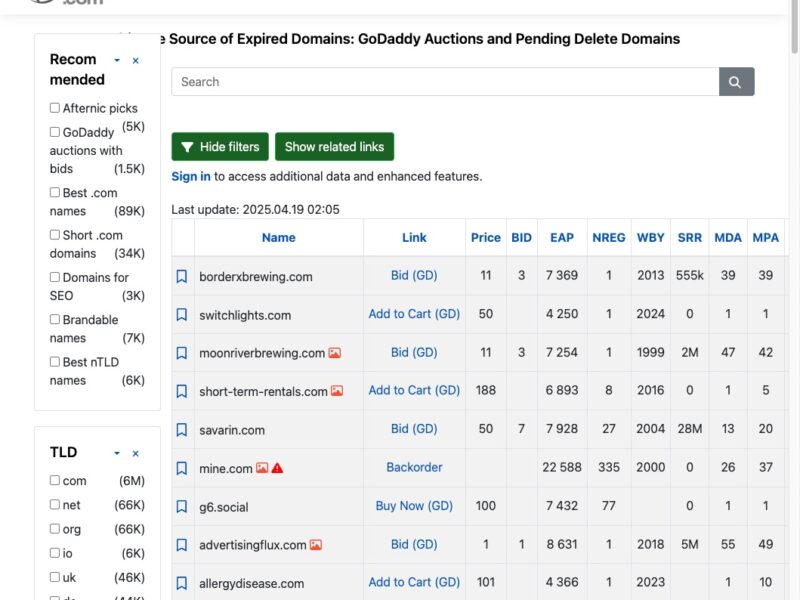Click inside the Search input field
Image resolution: width=800 pixels, height=600 pixels.
tap(400, 81)
